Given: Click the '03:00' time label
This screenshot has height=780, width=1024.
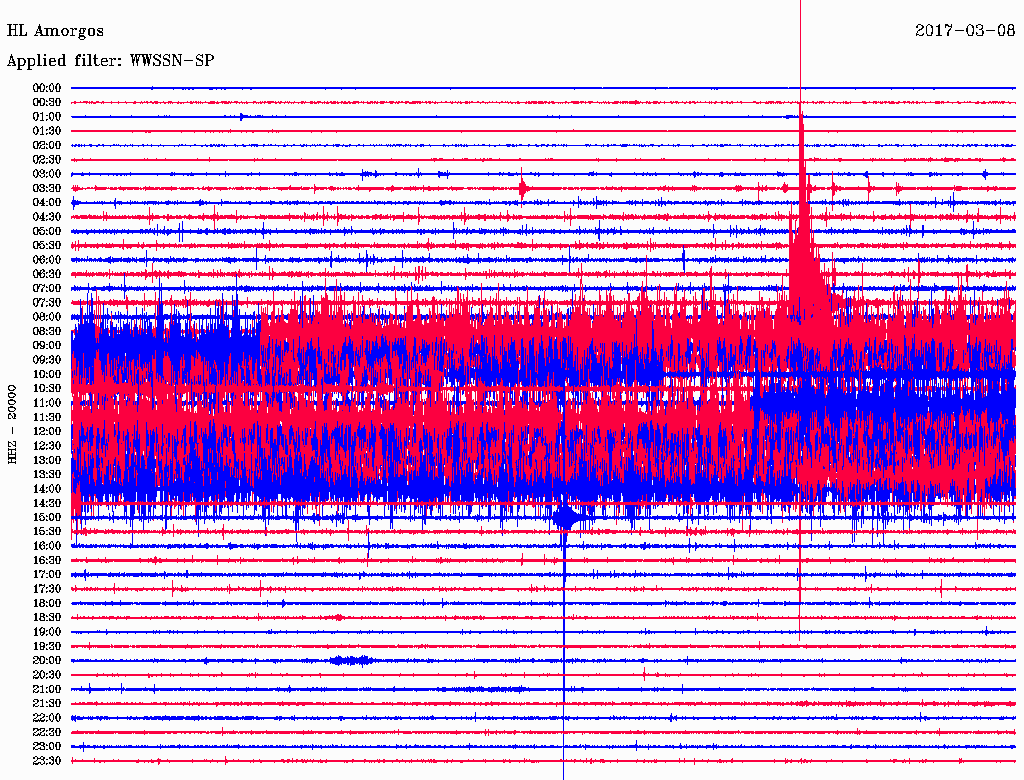Looking at the screenshot, I should (47, 174).
